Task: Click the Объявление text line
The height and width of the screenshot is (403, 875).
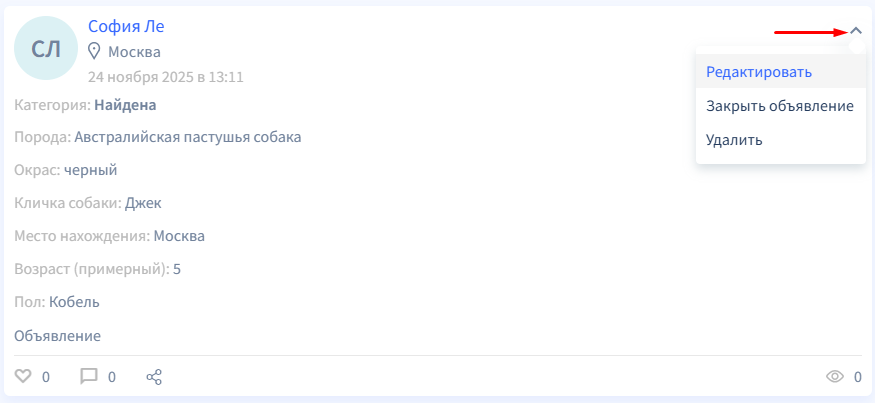Action: tap(57, 336)
